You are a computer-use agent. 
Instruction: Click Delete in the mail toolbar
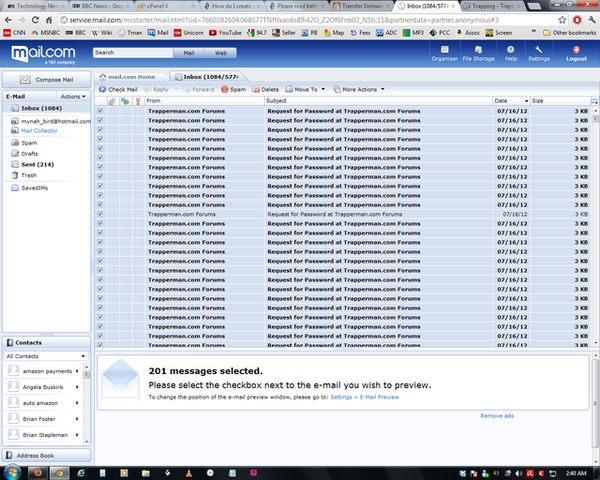coord(265,89)
